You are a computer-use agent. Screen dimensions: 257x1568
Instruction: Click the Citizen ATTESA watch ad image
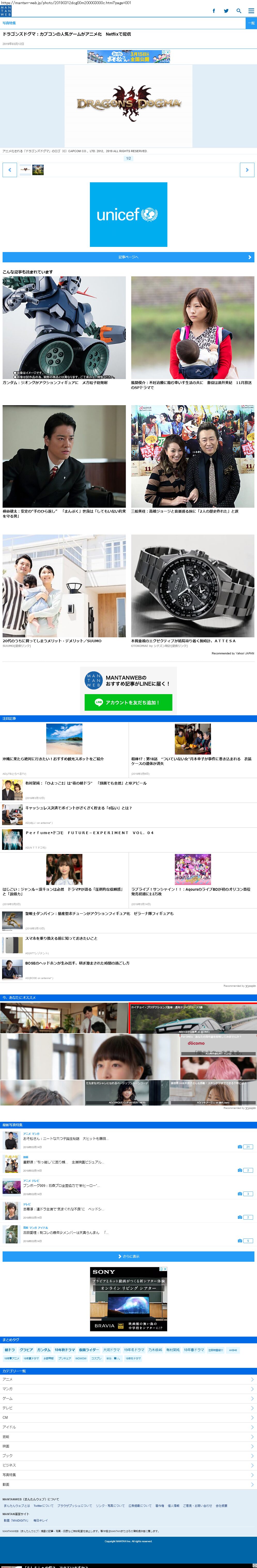192,586
